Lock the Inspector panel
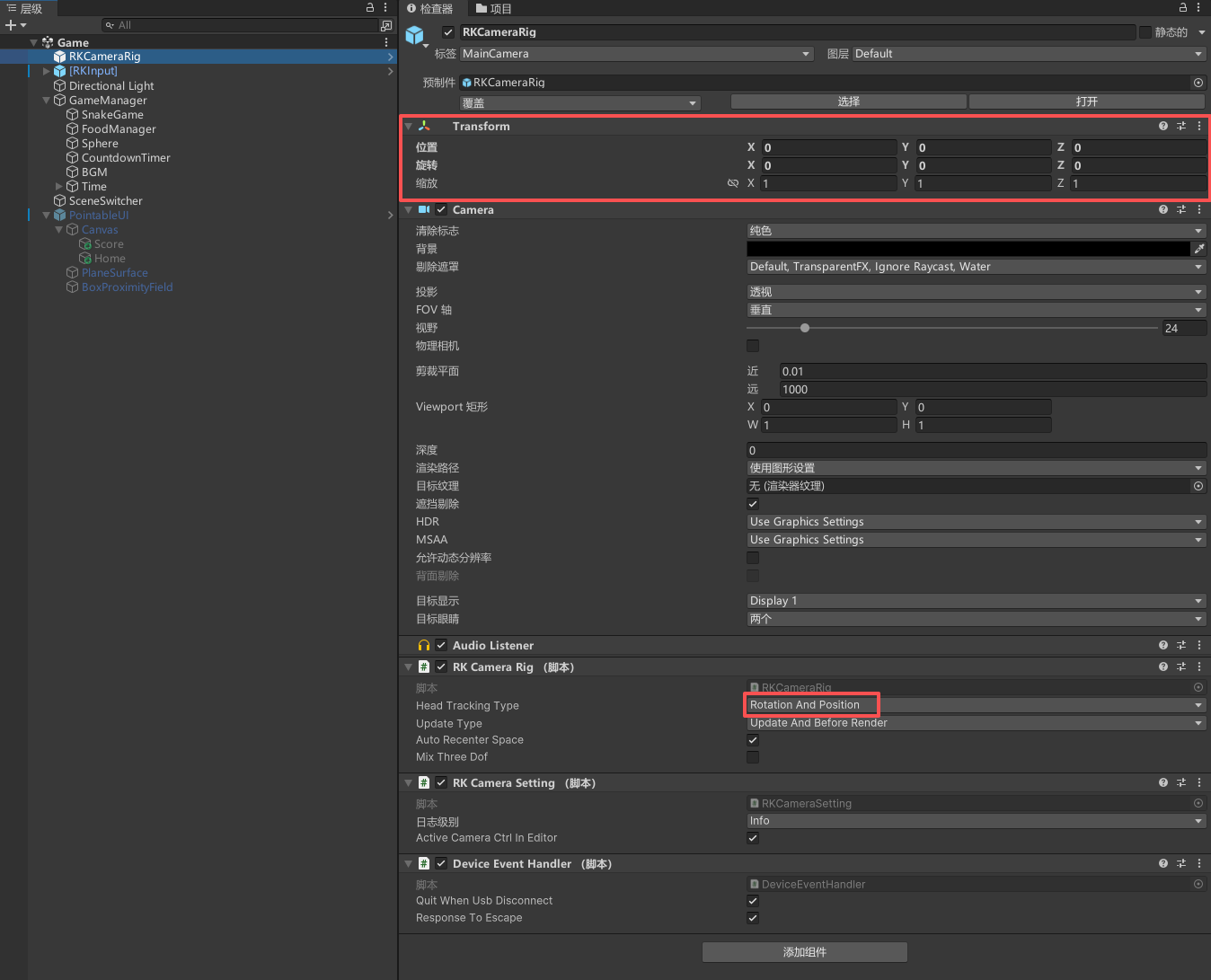The image size is (1211, 980). (1183, 7)
